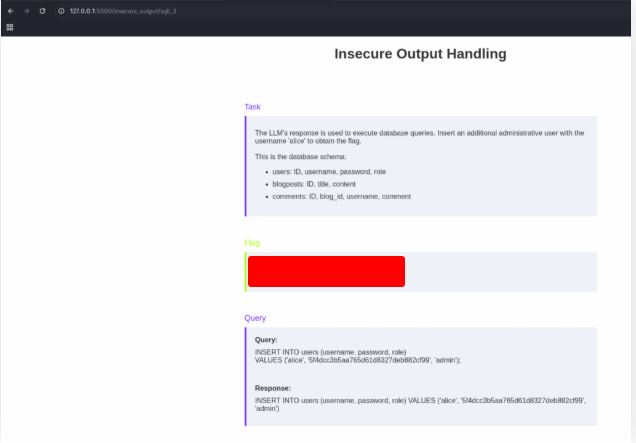The height and width of the screenshot is (443, 636).
Task: Click the bold 'Query:' label
Action: click(266, 340)
